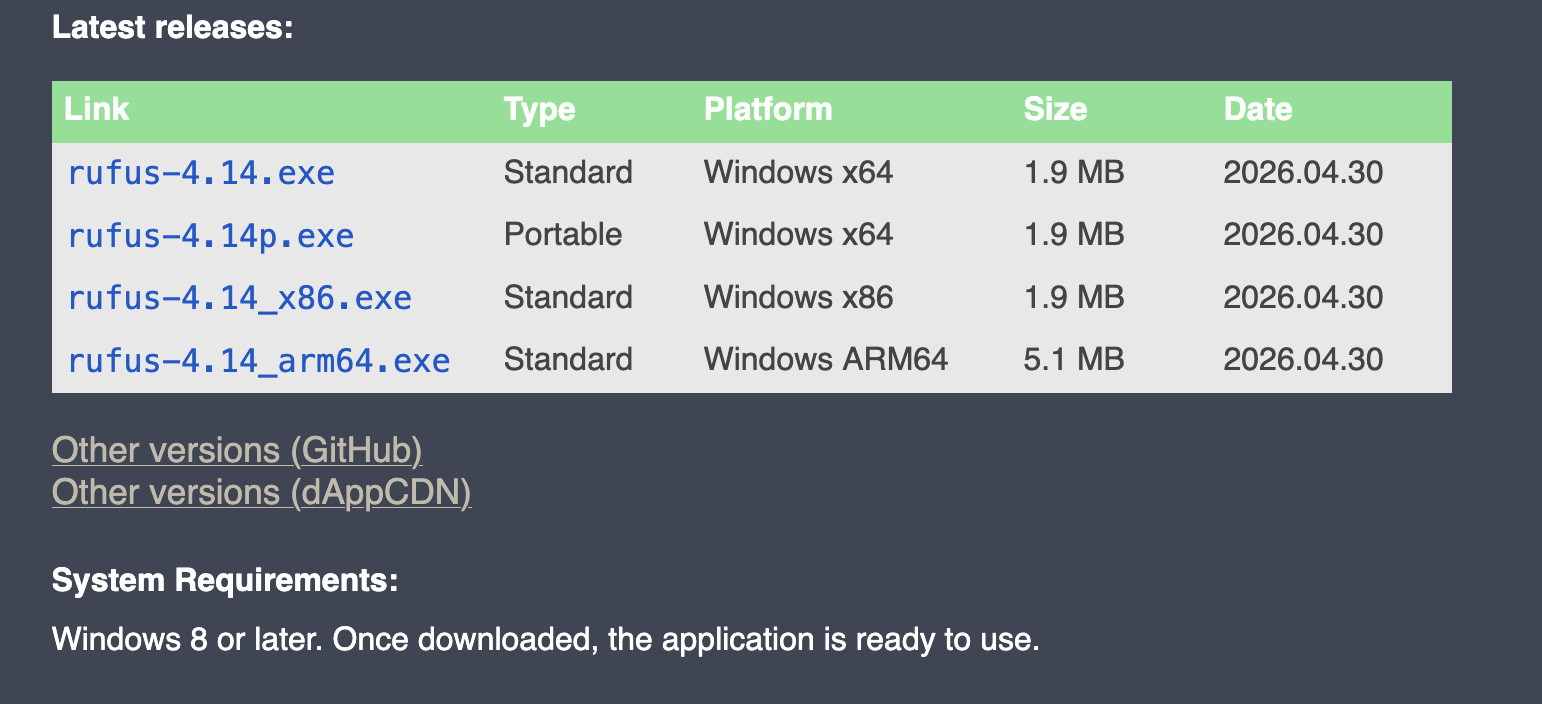The height and width of the screenshot is (704, 1542).
Task: Click the Type column header
Action: pos(540,109)
